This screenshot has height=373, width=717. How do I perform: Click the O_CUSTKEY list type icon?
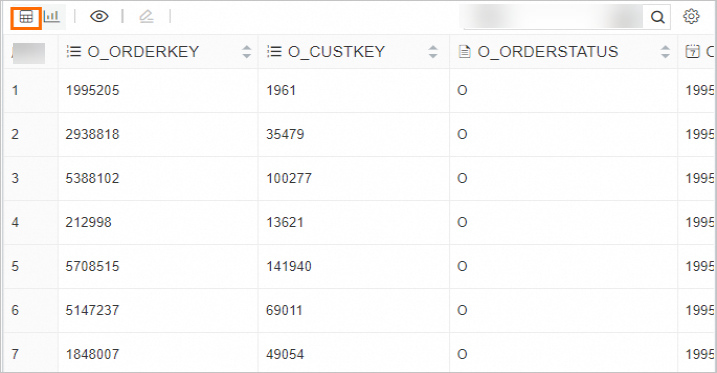point(274,51)
